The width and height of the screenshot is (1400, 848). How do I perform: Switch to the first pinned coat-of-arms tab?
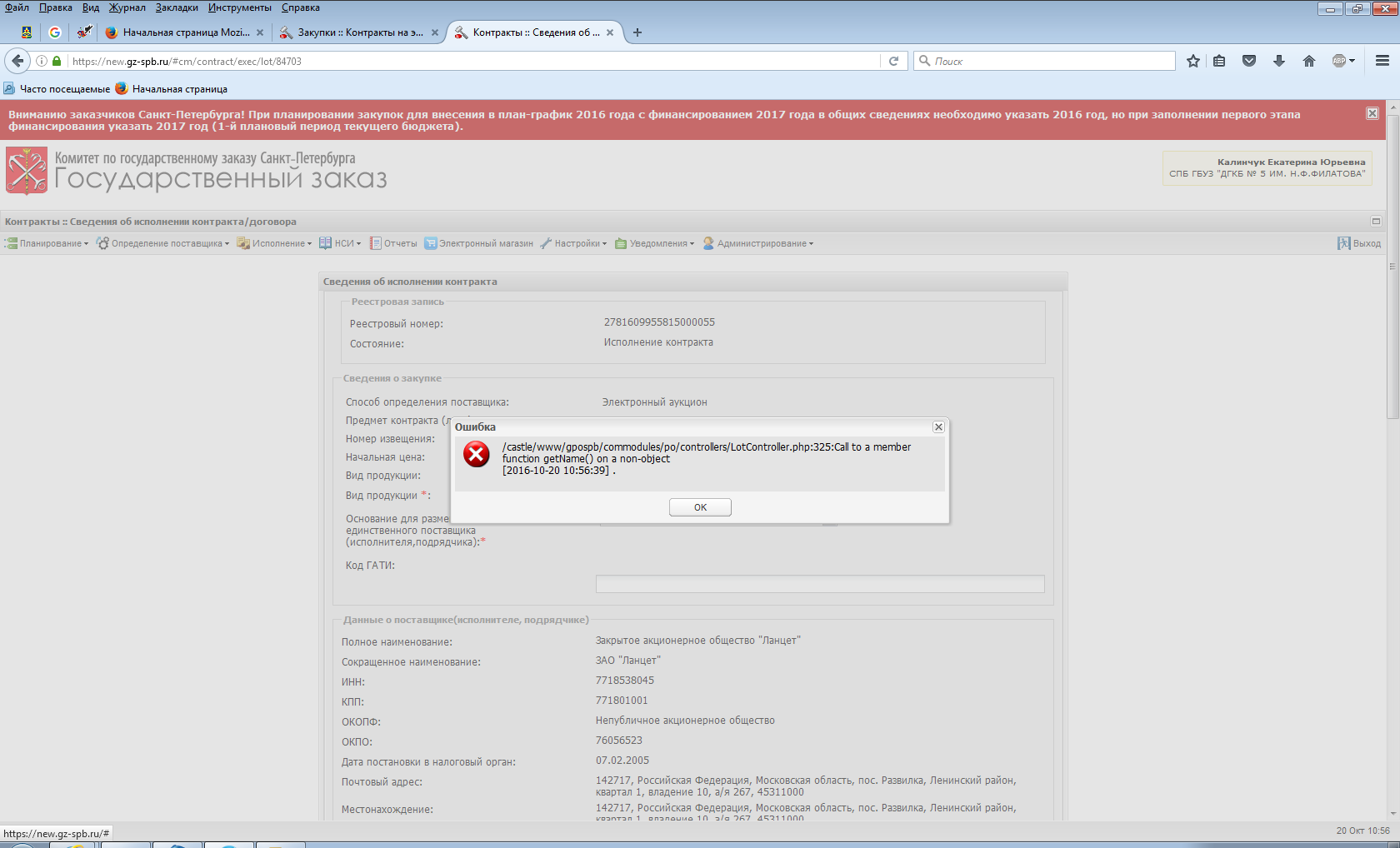coord(27,32)
